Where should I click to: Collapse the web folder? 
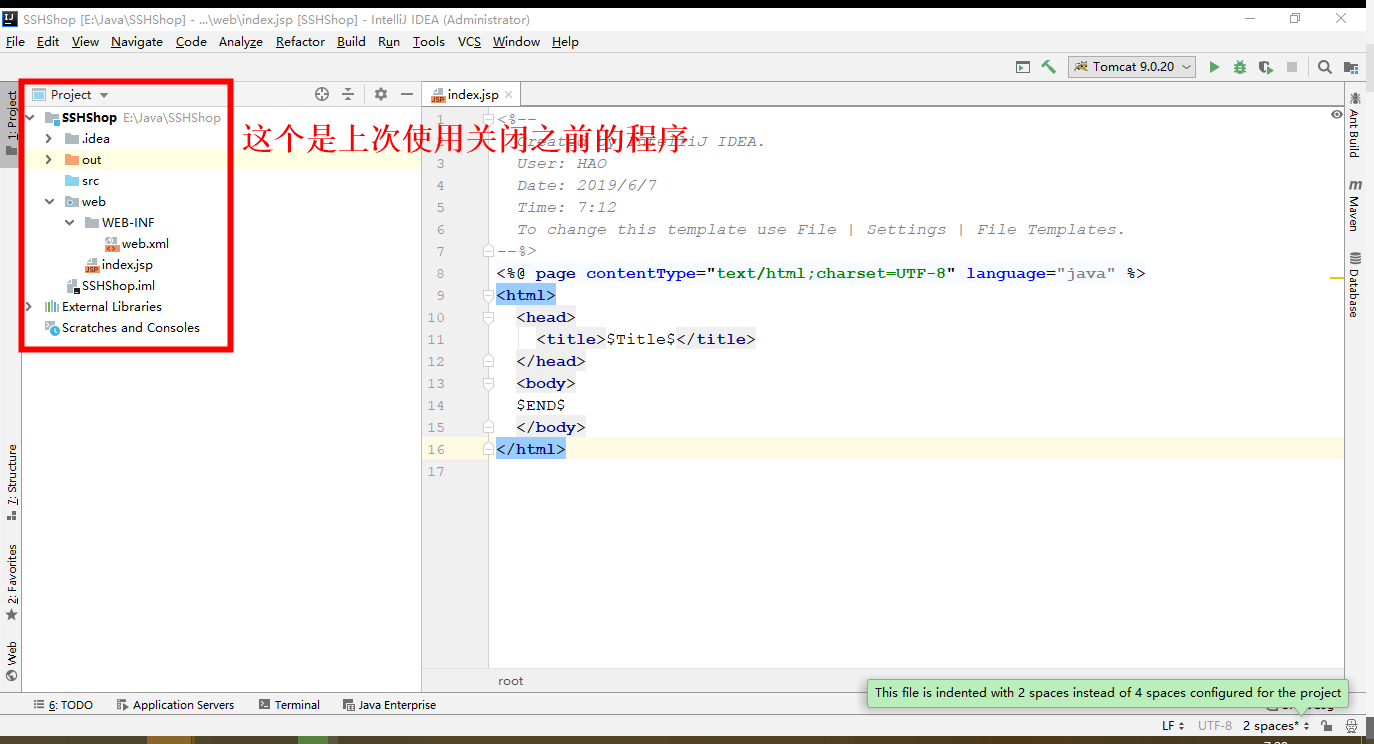click(49, 202)
